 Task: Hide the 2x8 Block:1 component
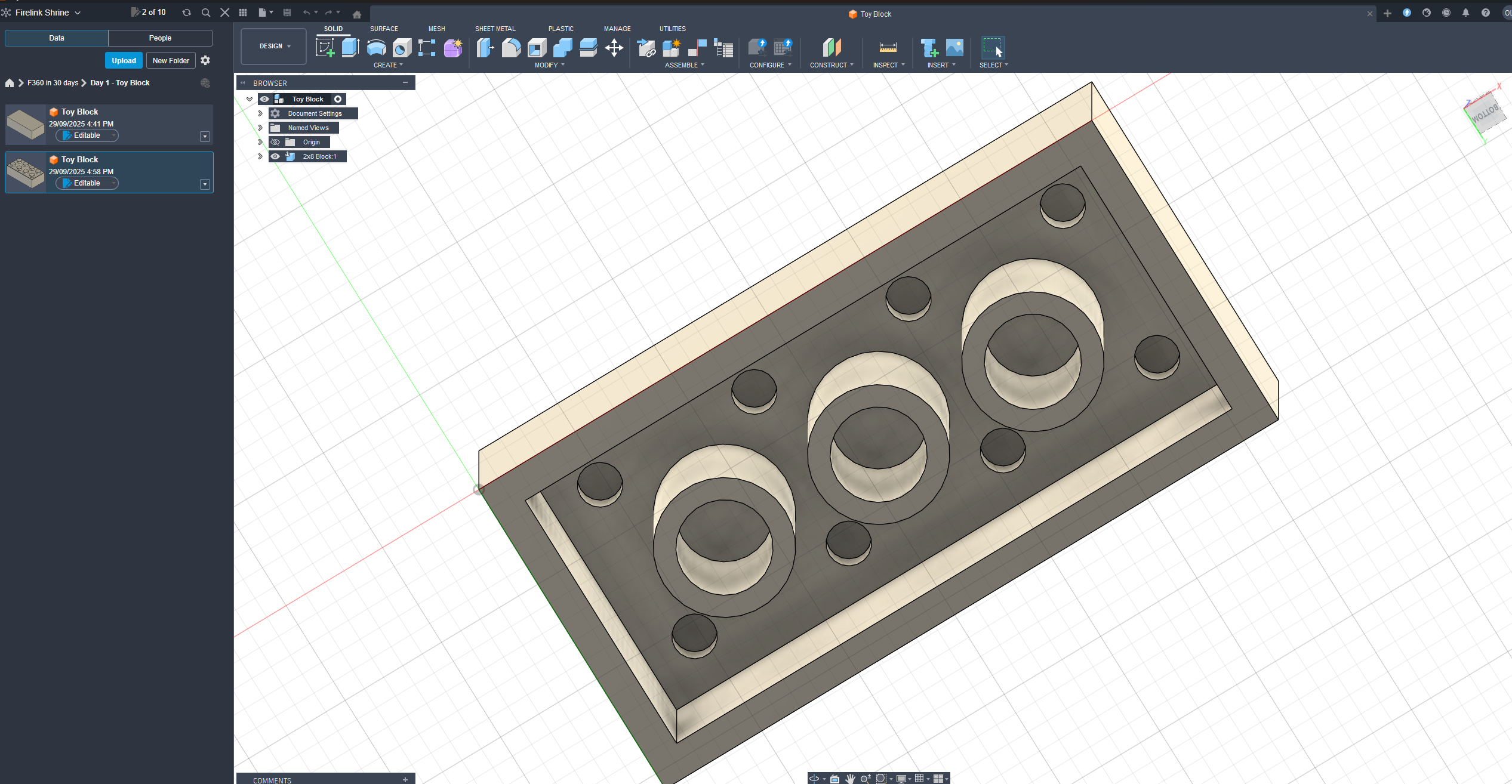pyautogui.click(x=275, y=156)
